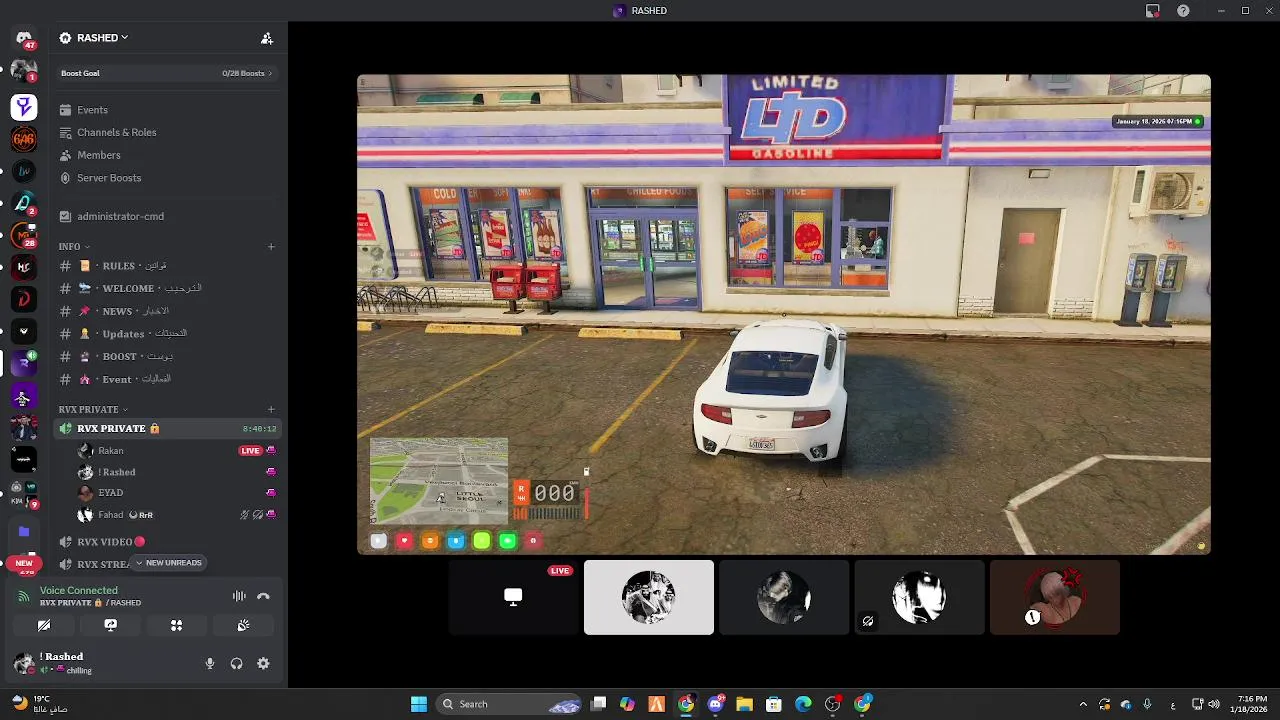Deafen with the headphones icon
The image size is (1280, 720).
(237, 663)
